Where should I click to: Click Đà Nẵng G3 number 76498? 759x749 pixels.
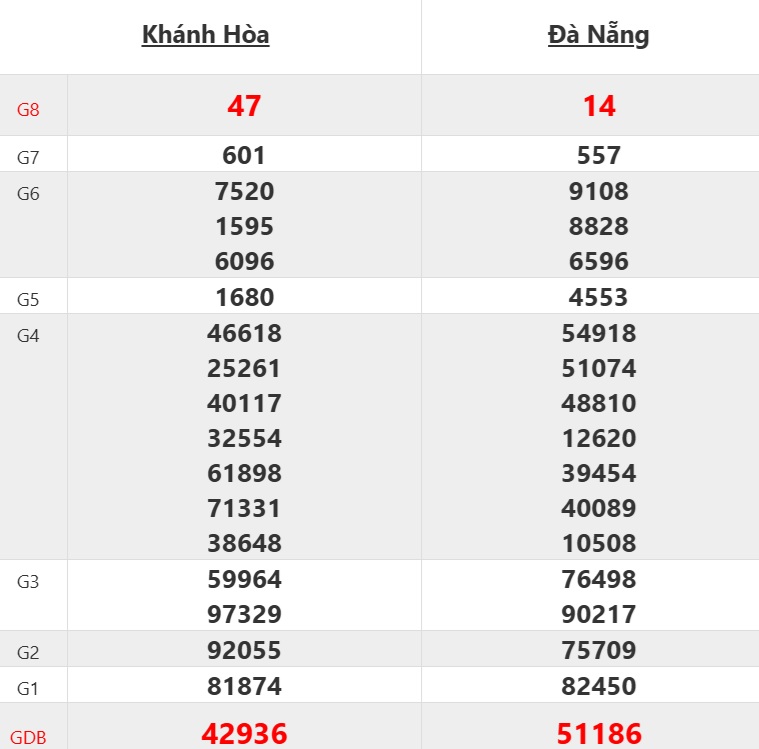(x=599, y=579)
